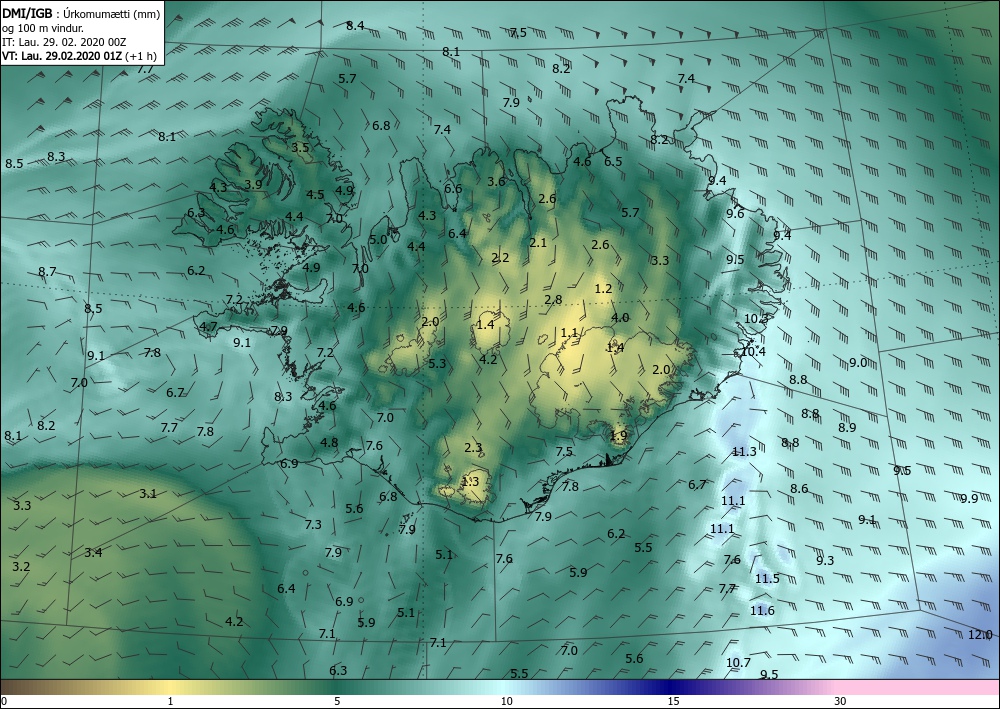Image resolution: width=1000 pixels, height=709 pixels.
Task: Click the 8.7 value on the map
Action: click(x=47, y=272)
